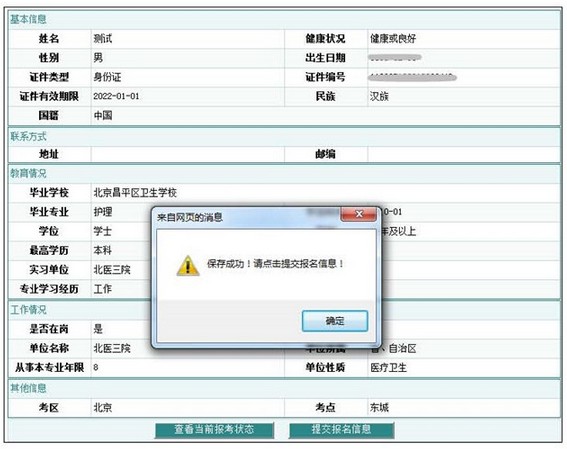This screenshot has width=567, height=449.
Task: Click 北医三院 in the 单位名称 row
Action: (112, 348)
